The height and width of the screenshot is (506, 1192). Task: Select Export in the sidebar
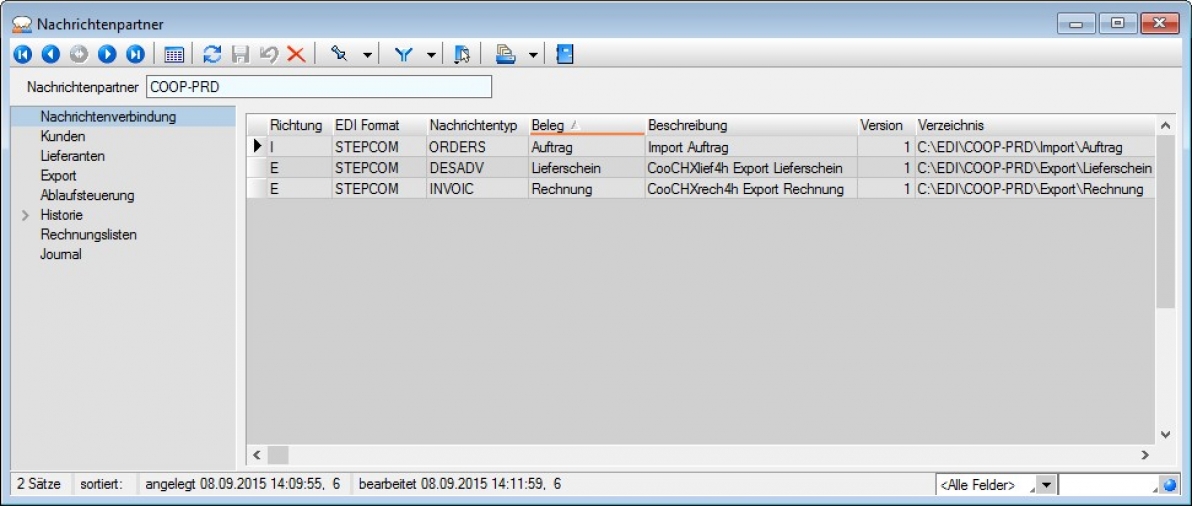58,176
